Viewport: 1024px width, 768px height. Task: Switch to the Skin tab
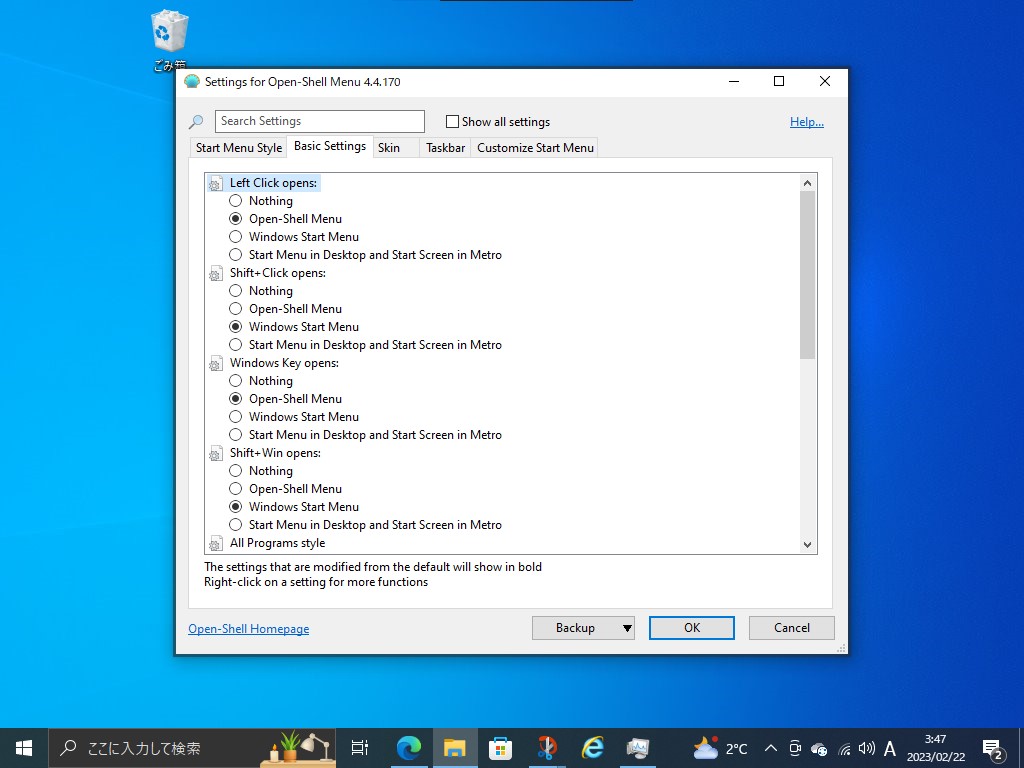pos(396,148)
